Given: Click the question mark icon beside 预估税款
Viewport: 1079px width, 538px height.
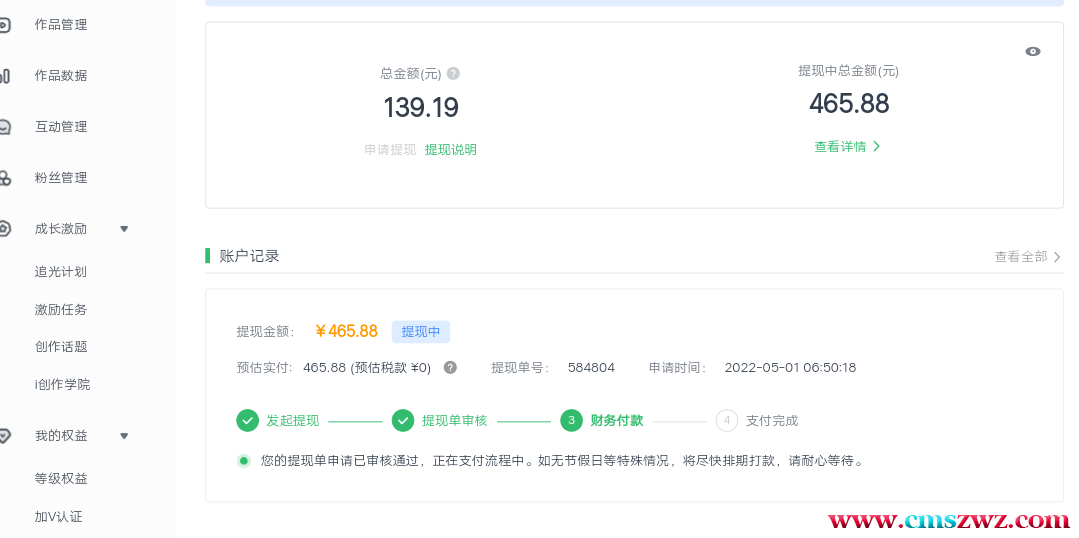Looking at the screenshot, I should [x=450, y=368].
